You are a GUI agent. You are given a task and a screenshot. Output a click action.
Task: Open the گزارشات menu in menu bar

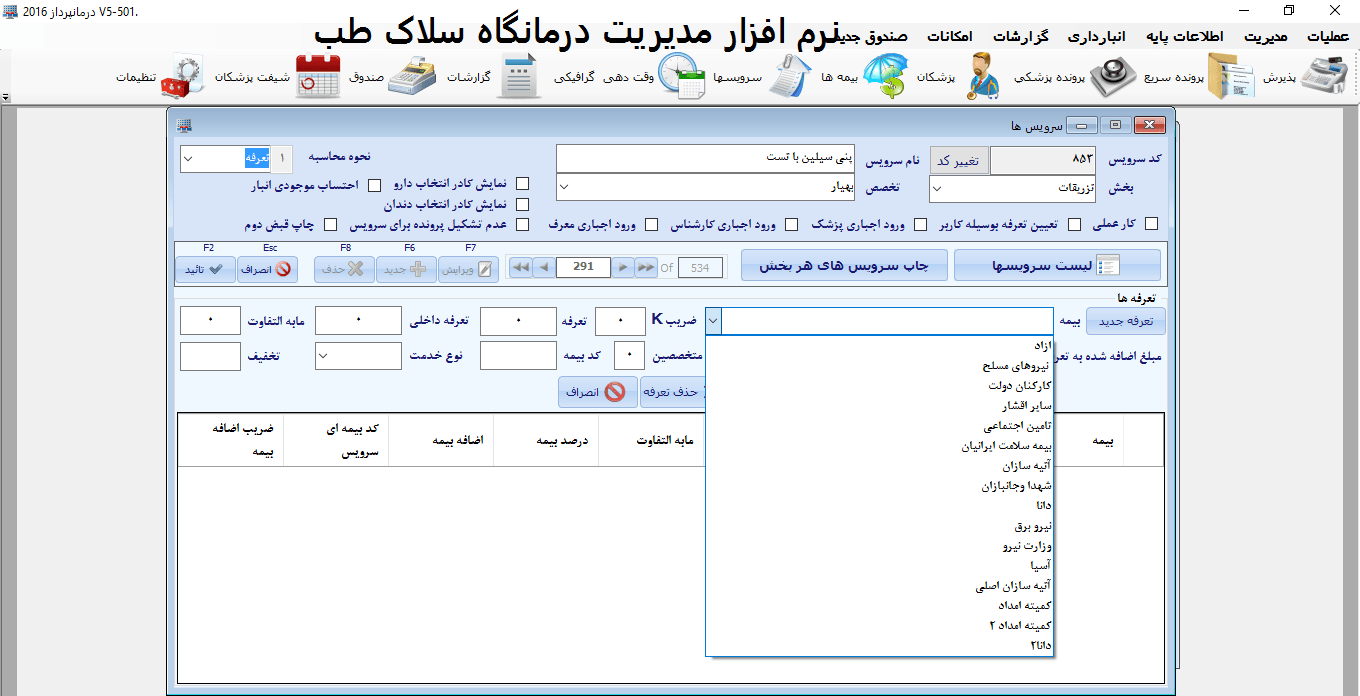1019,37
